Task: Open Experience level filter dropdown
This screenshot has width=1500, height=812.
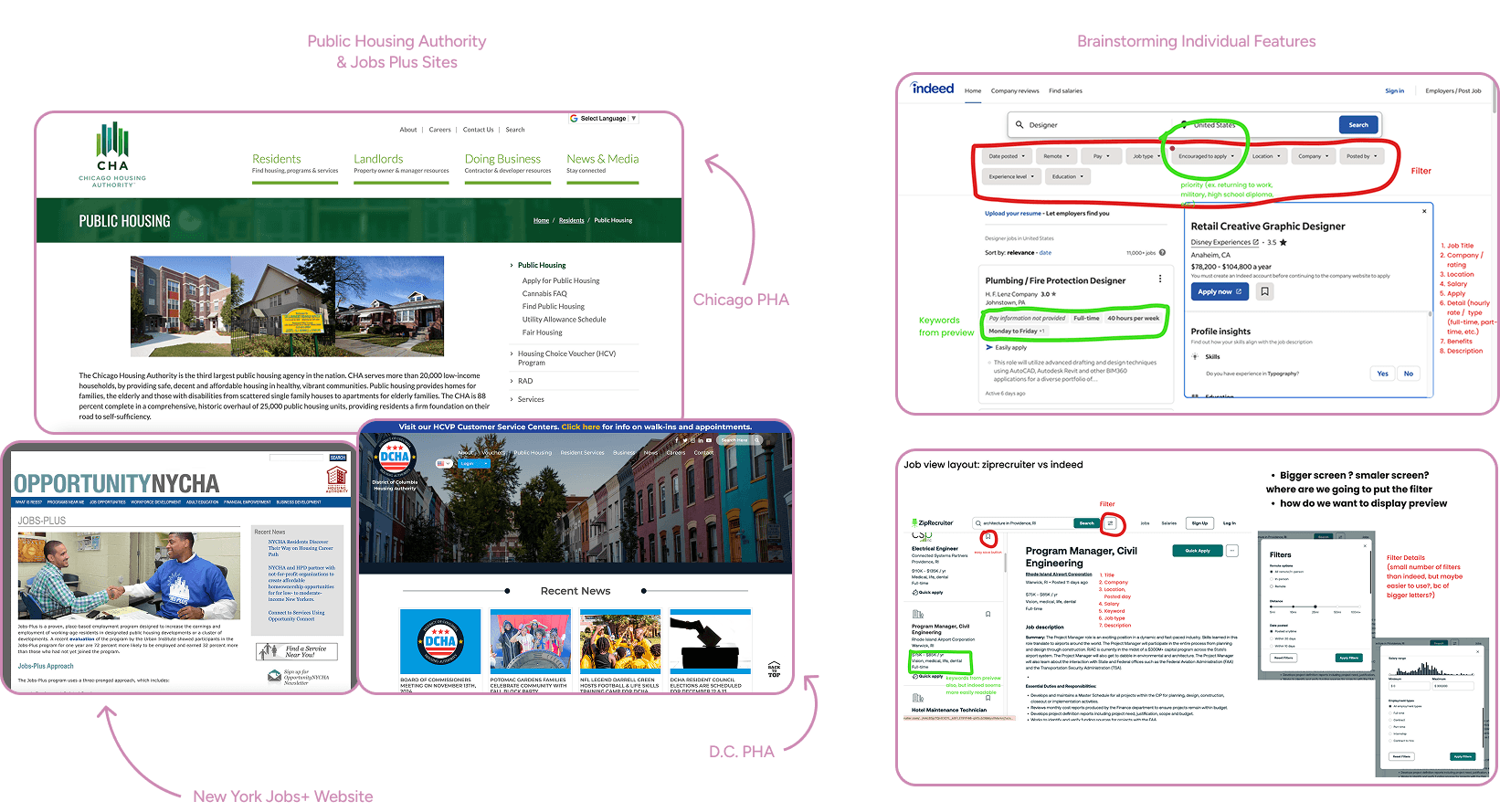Action: (1011, 176)
